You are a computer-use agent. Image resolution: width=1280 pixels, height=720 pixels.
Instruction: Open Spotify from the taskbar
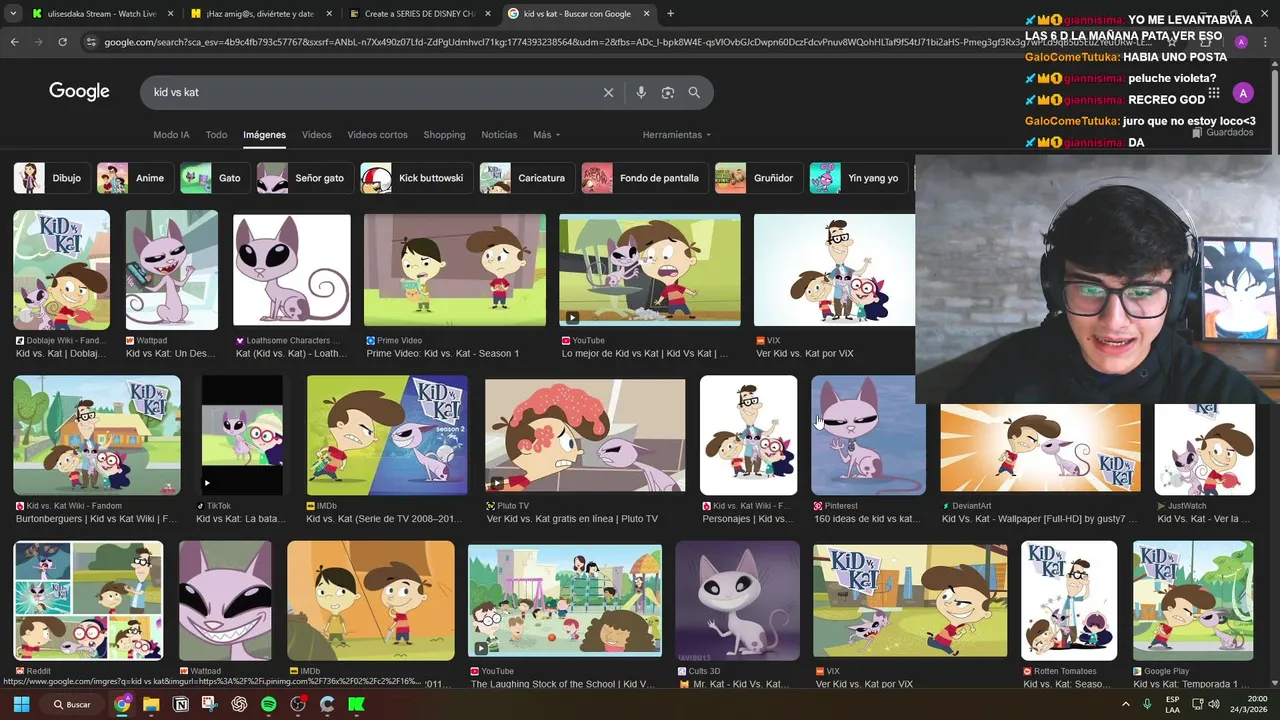coord(268,704)
